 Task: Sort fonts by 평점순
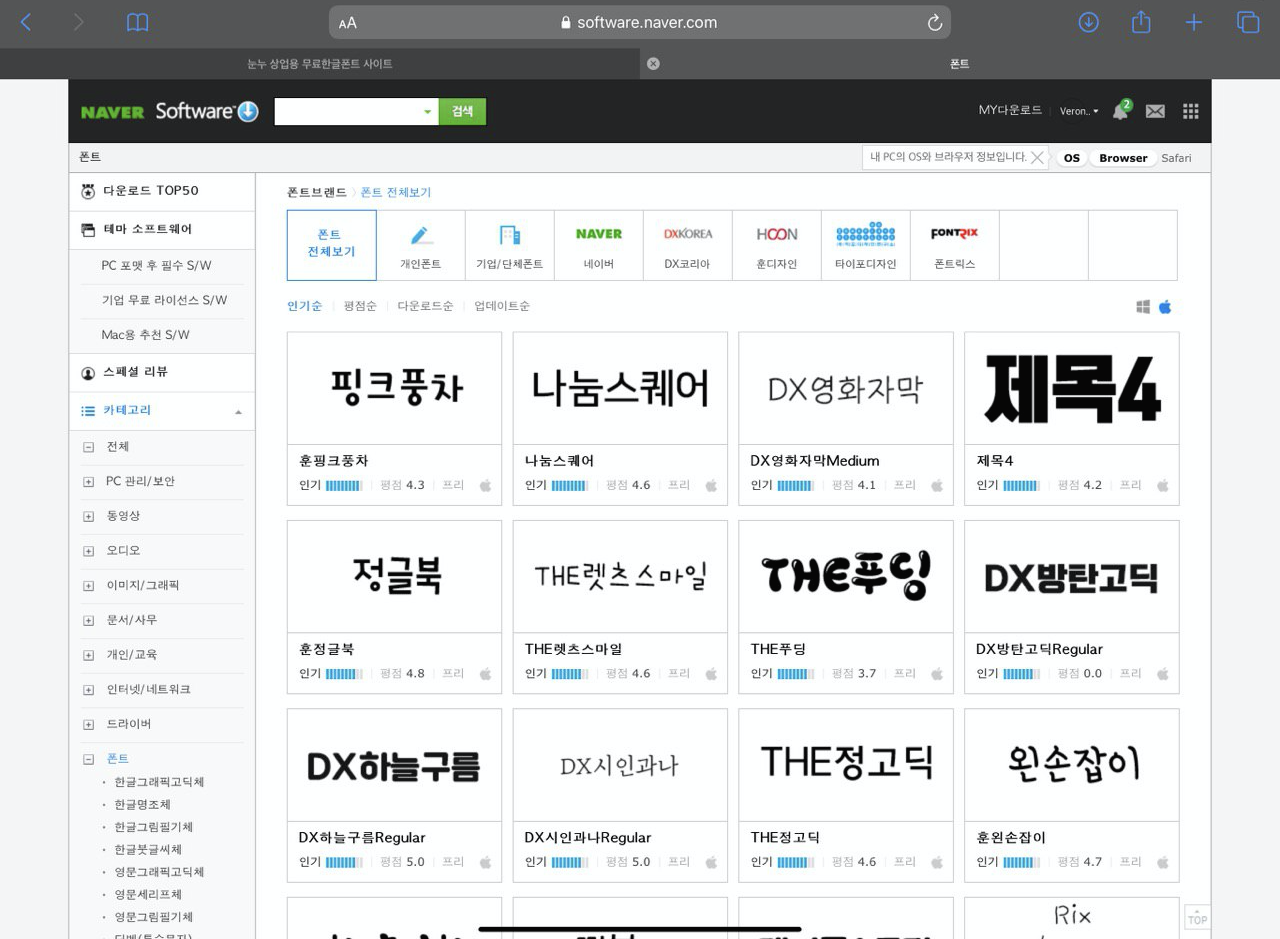[x=360, y=306]
